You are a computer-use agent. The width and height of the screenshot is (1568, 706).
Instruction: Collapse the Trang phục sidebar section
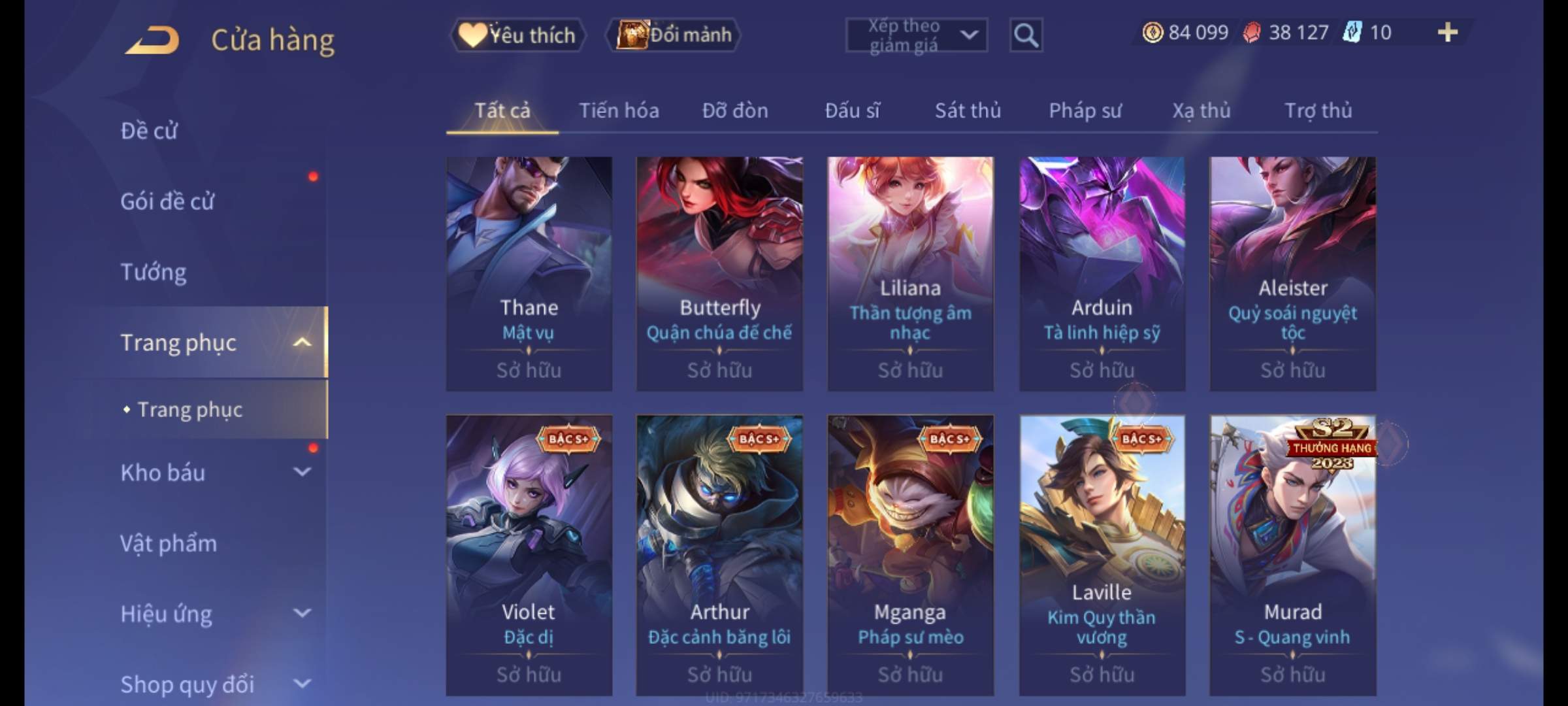pos(302,342)
